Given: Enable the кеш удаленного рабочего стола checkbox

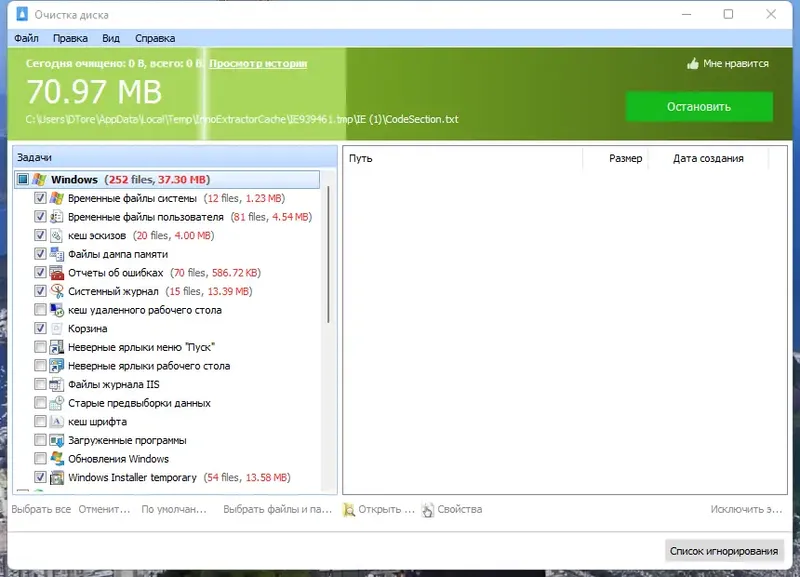Looking at the screenshot, I should tap(40, 310).
